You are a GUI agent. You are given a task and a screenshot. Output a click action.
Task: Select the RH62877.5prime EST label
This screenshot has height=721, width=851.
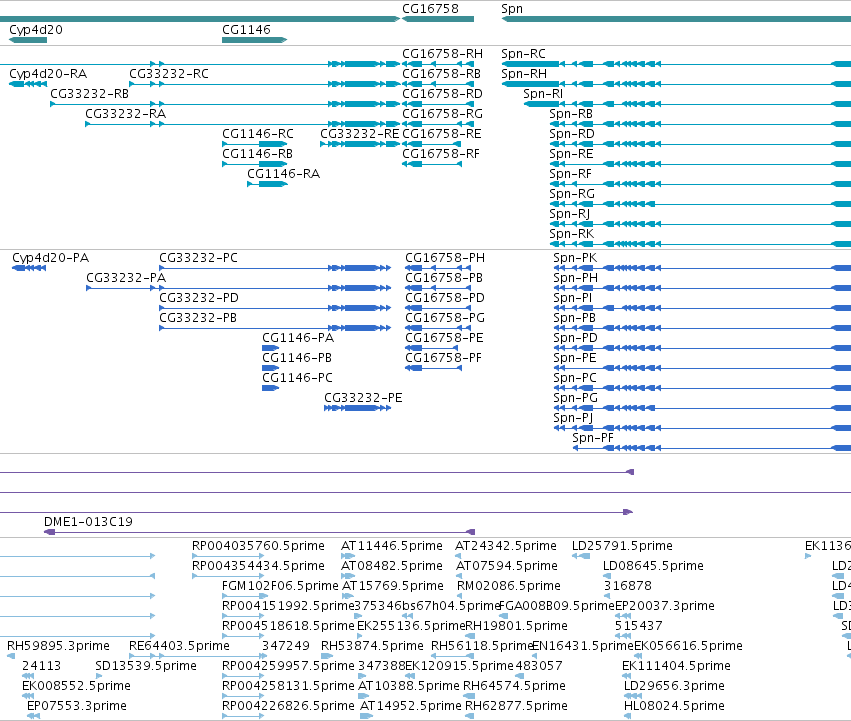point(516,706)
